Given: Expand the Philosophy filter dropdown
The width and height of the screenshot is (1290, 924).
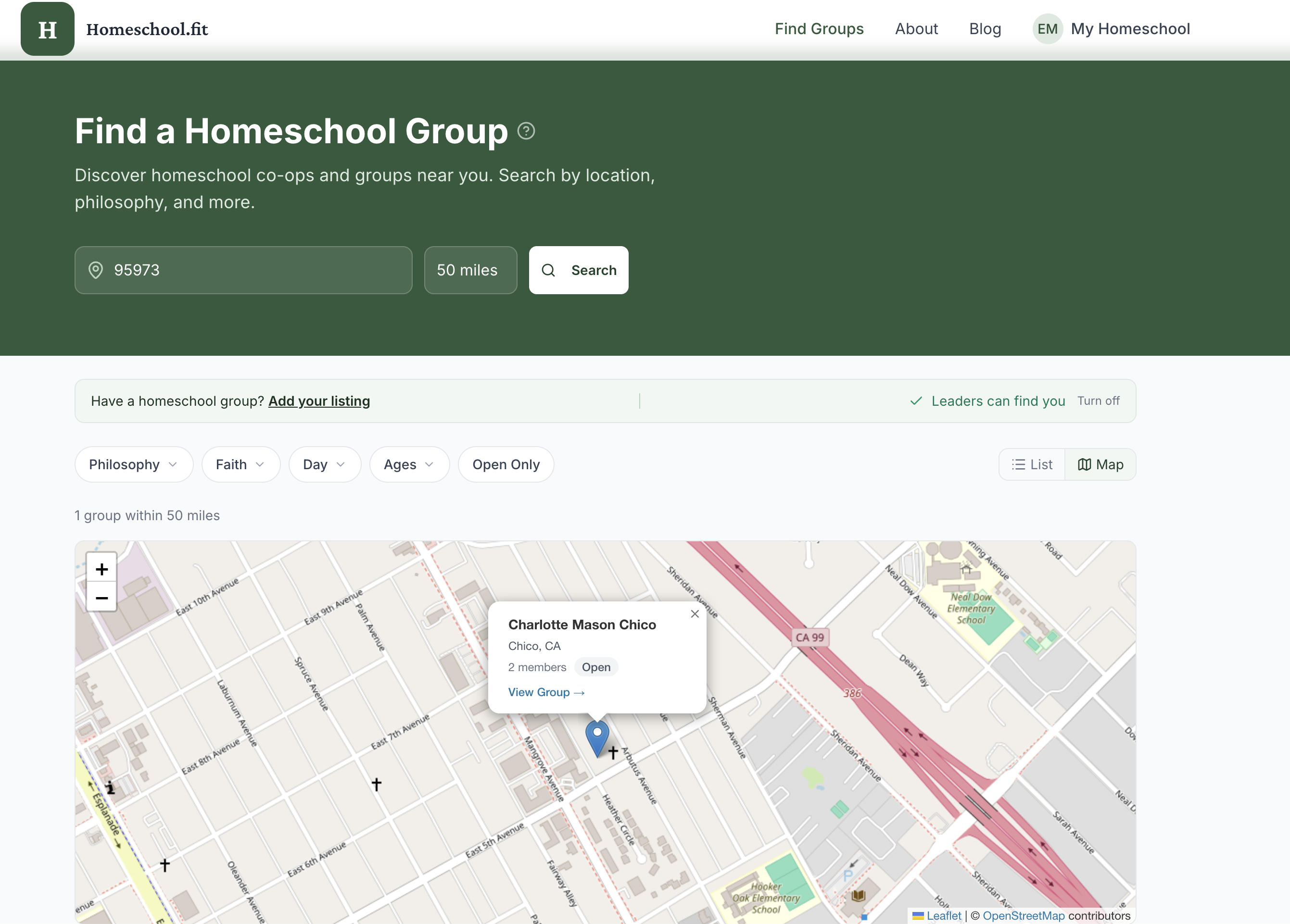Looking at the screenshot, I should (x=134, y=464).
